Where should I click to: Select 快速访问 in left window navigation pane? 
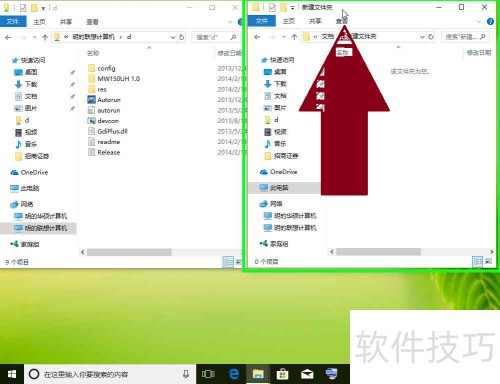[x=29, y=60]
